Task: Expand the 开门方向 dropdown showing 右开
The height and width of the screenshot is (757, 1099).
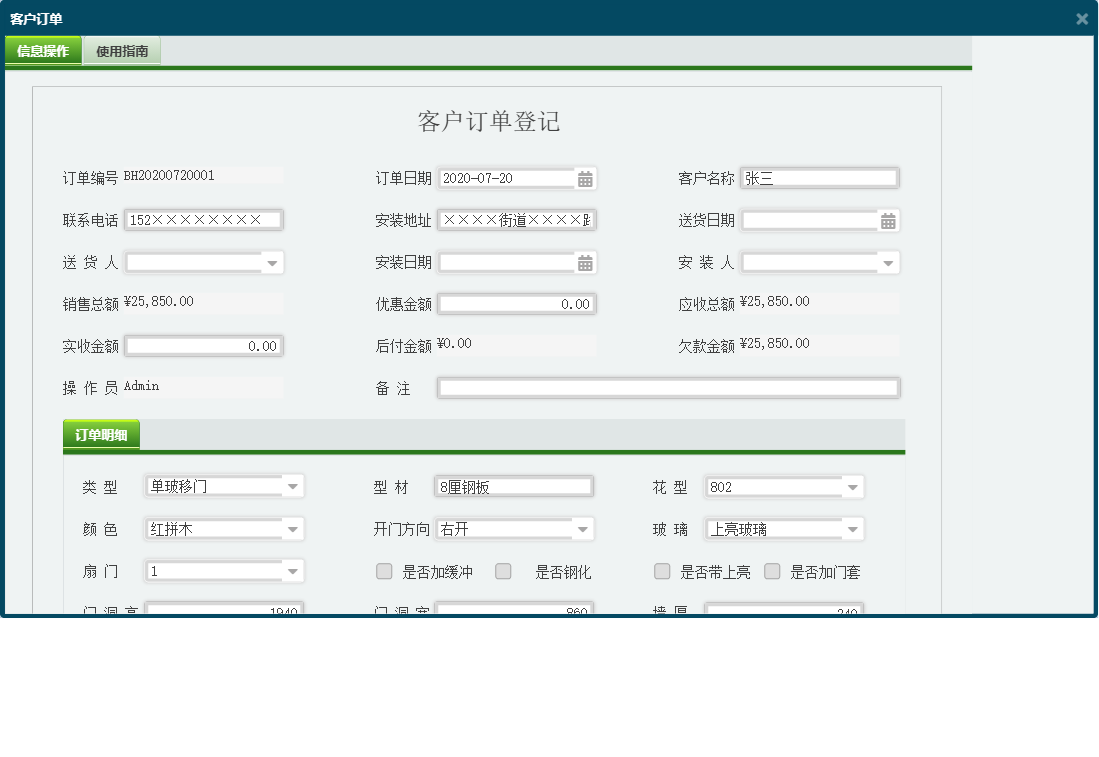Action: tap(583, 529)
